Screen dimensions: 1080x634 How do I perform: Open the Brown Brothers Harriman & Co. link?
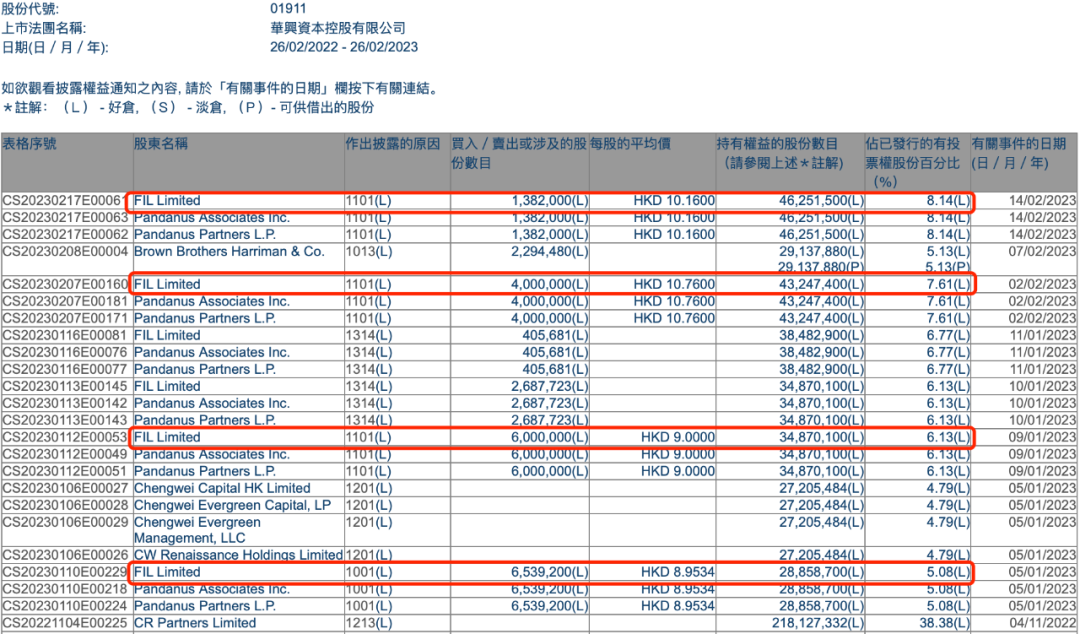point(229,252)
